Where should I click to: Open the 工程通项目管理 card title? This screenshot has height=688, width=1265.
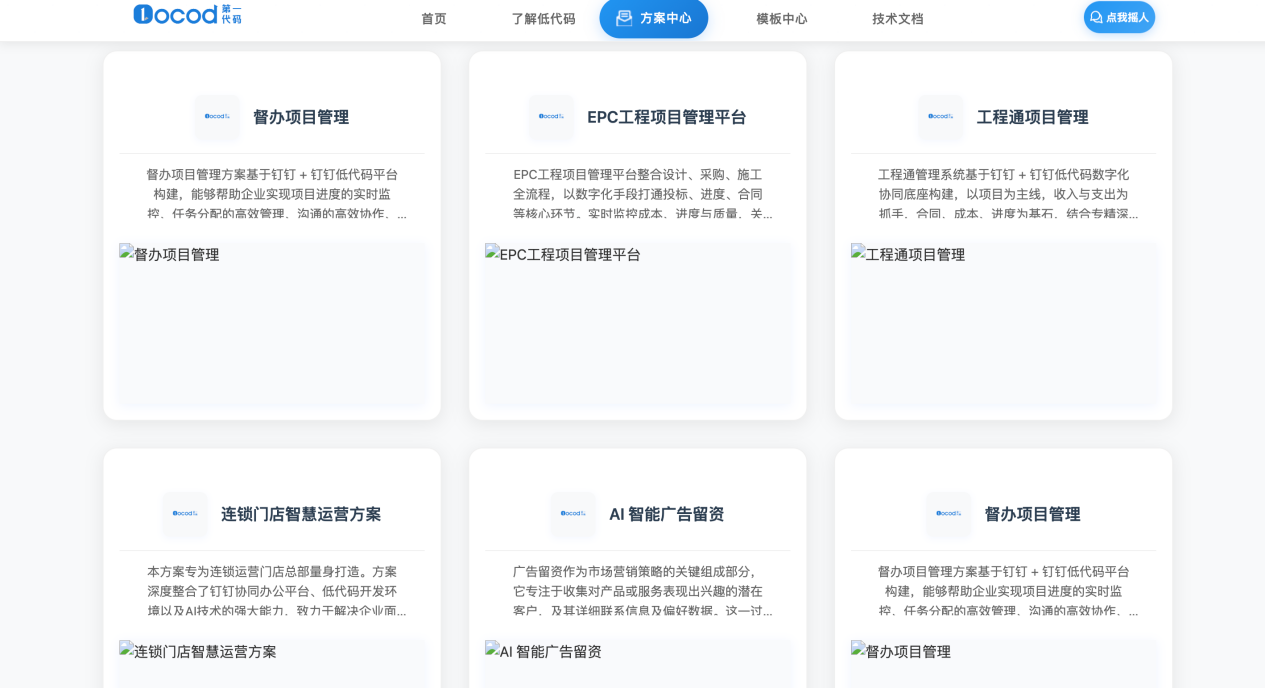[x=1032, y=117]
